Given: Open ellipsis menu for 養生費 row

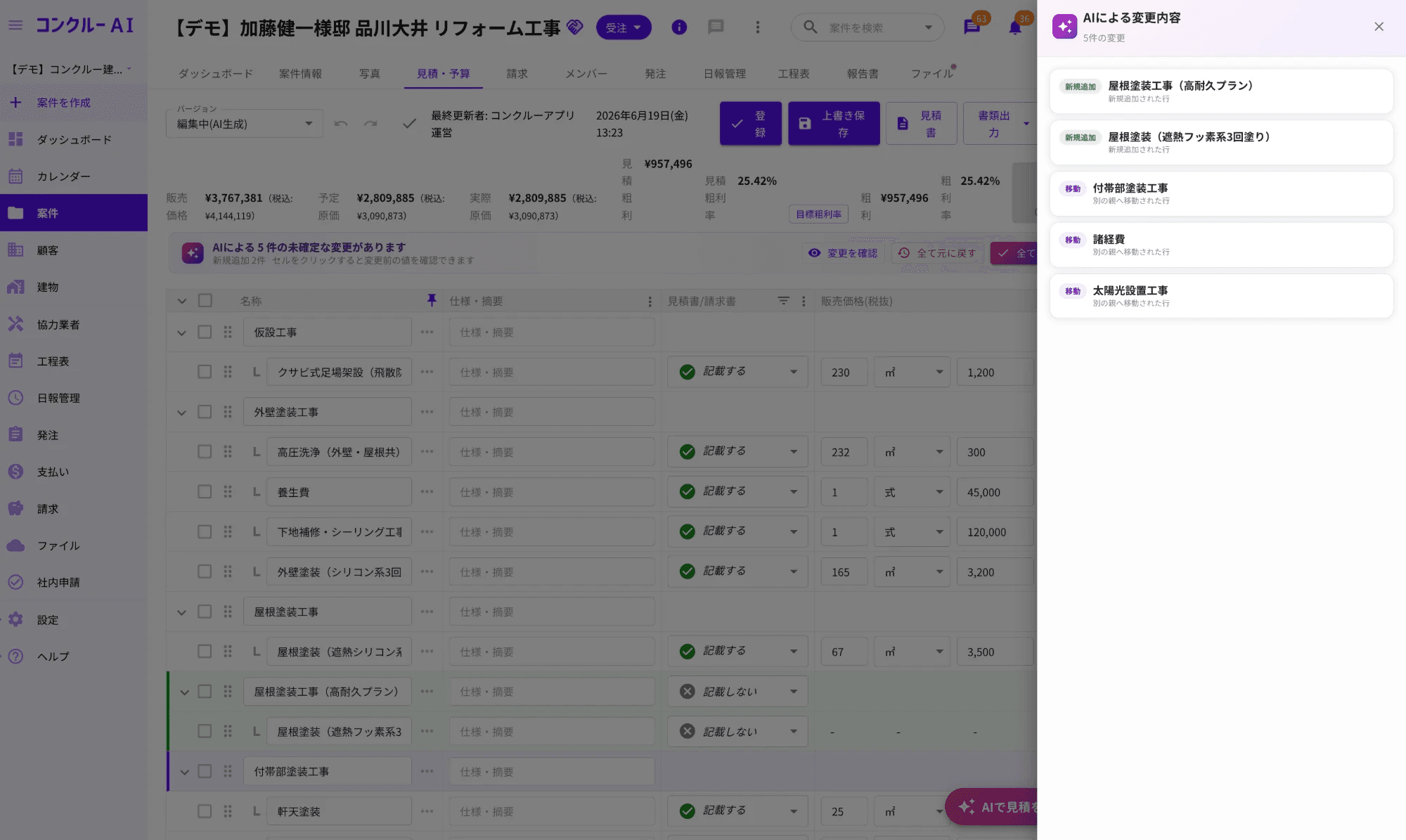Looking at the screenshot, I should click(x=427, y=492).
